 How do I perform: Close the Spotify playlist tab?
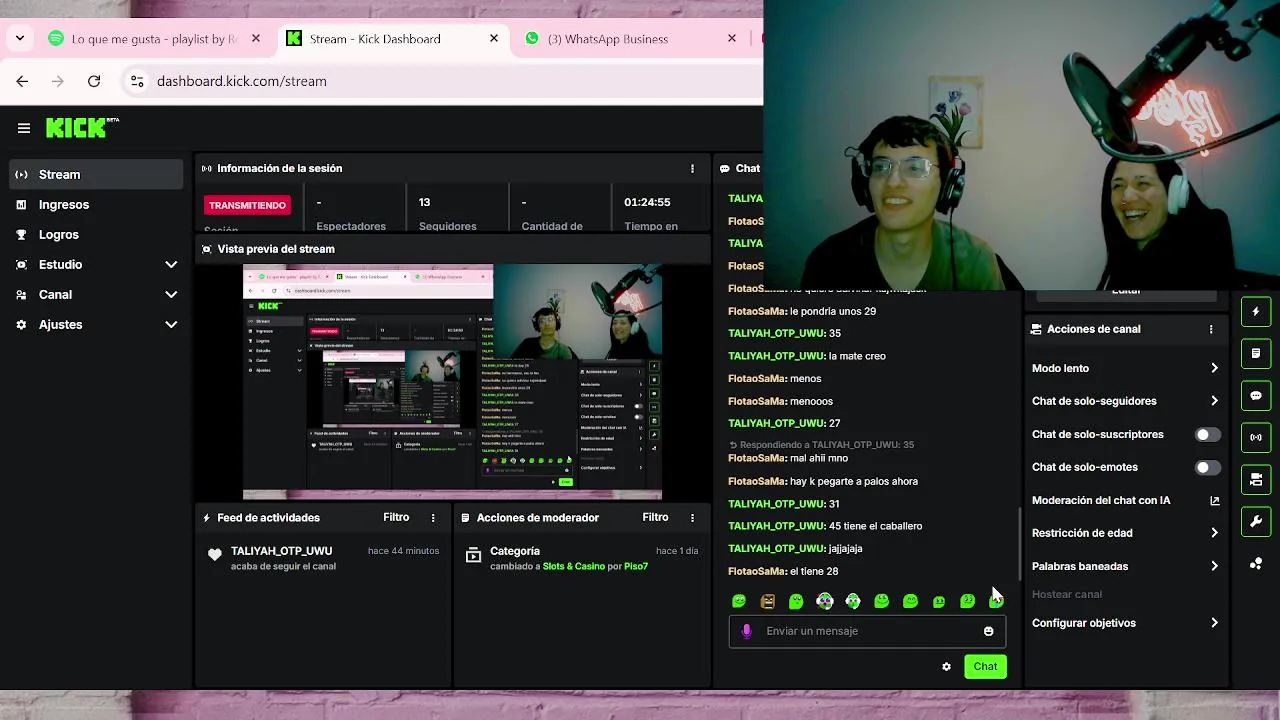point(256,38)
